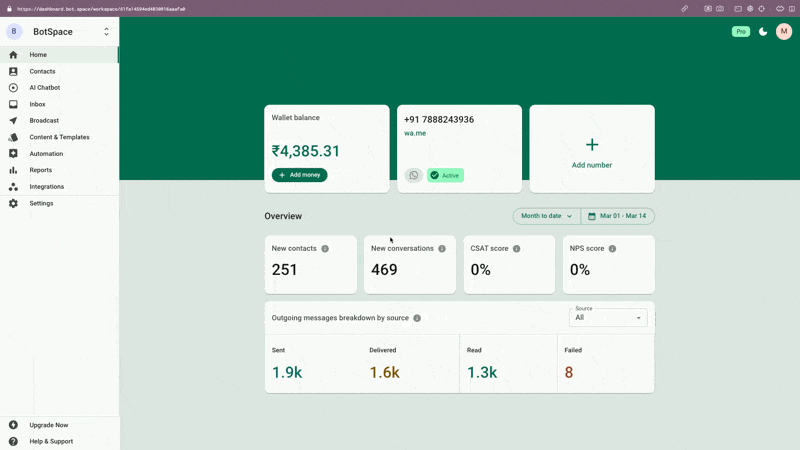Click info icon next to CSAT score

click(x=516, y=248)
